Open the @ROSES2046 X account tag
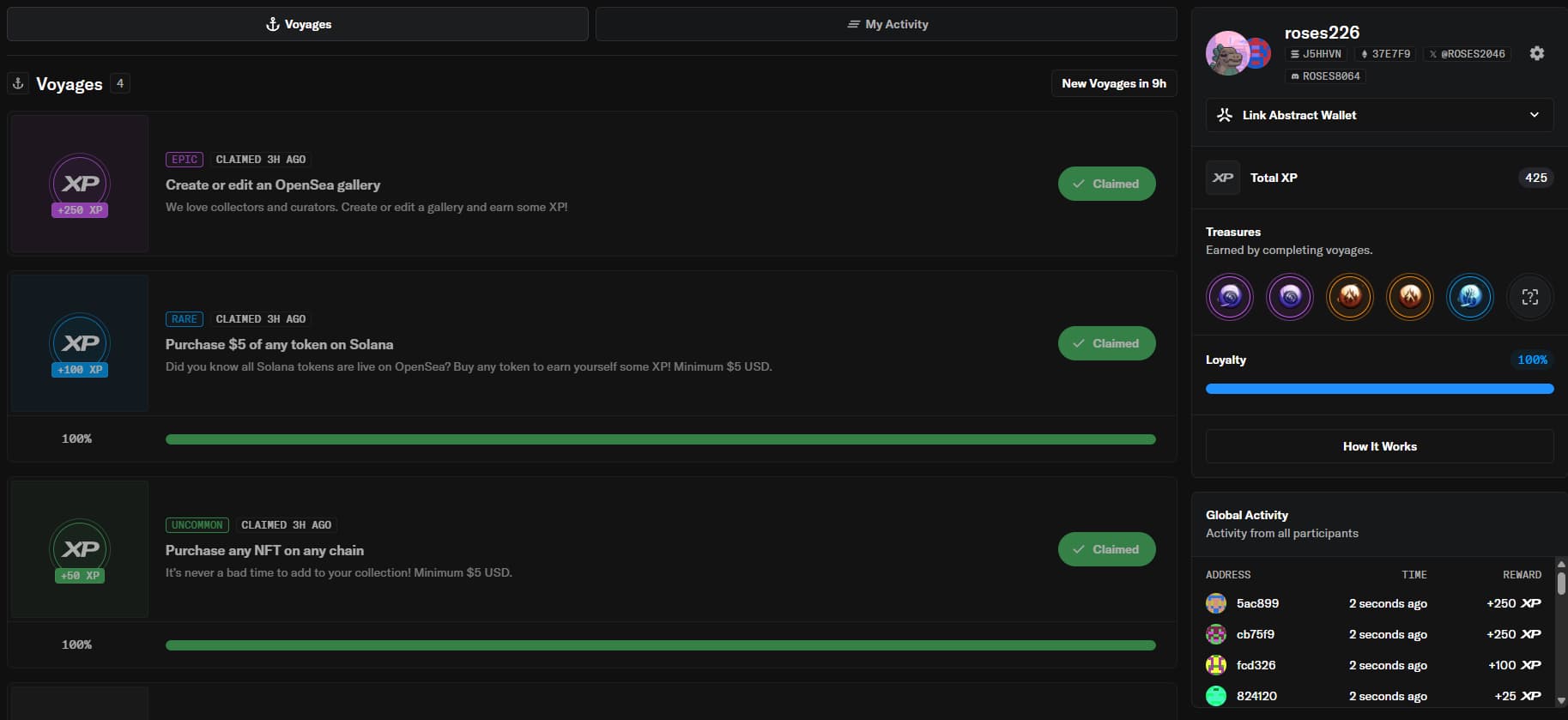This screenshot has width=1568, height=720. coord(1466,54)
